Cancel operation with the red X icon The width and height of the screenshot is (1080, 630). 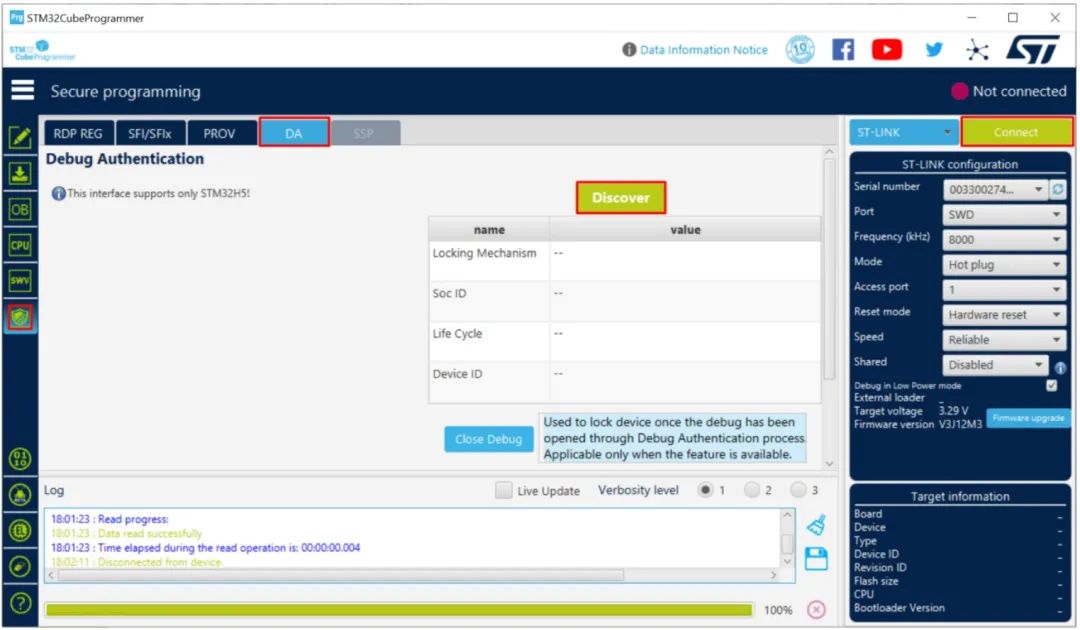point(816,610)
